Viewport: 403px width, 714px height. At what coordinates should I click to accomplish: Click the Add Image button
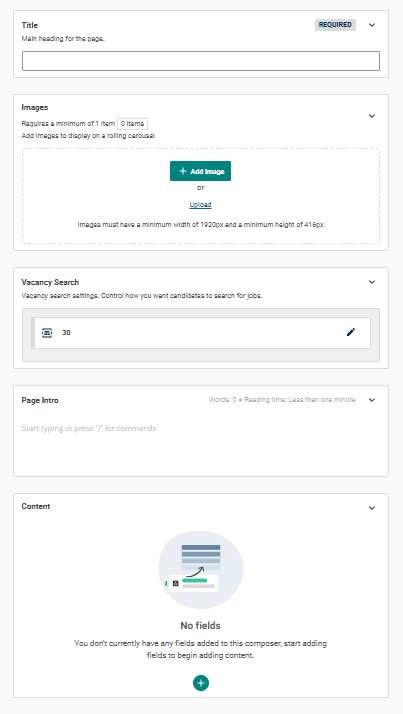pos(200,171)
